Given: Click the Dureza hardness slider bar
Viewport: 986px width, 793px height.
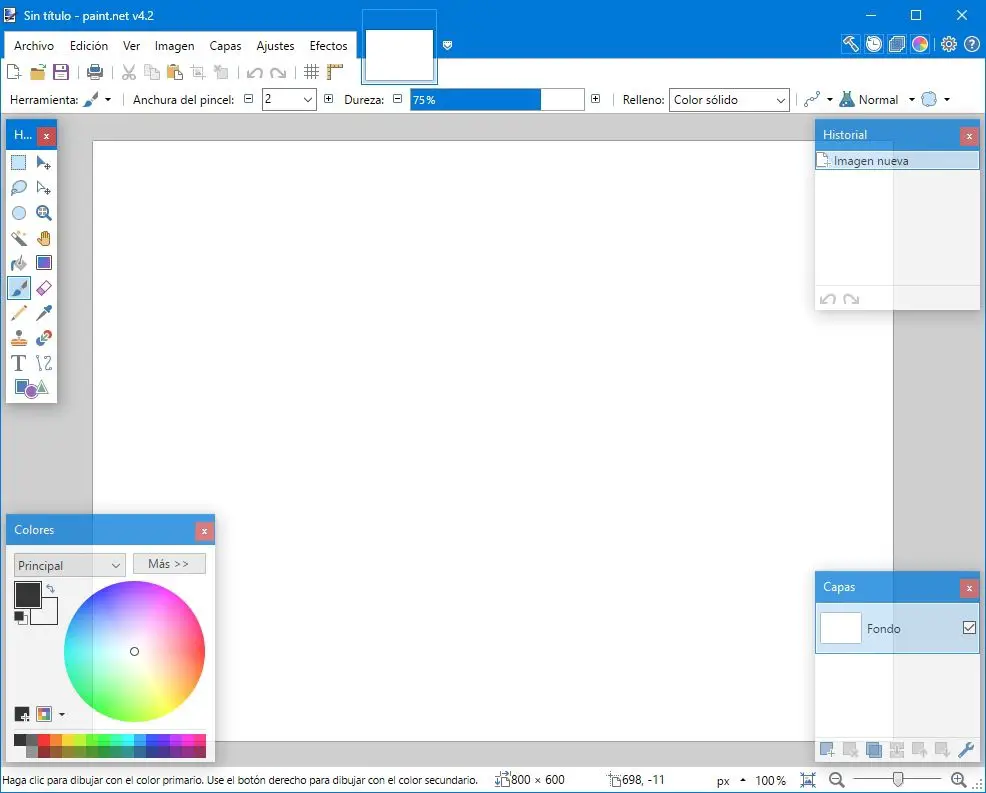Looking at the screenshot, I should click(x=497, y=99).
